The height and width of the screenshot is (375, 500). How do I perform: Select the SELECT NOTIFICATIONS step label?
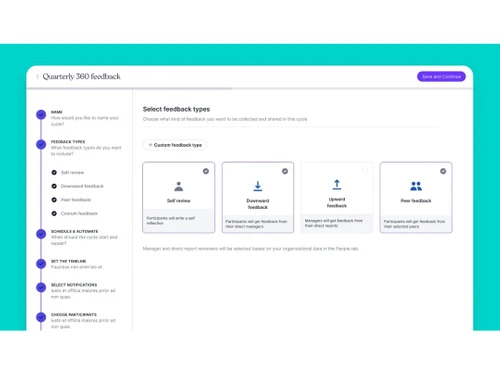(74, 285)
